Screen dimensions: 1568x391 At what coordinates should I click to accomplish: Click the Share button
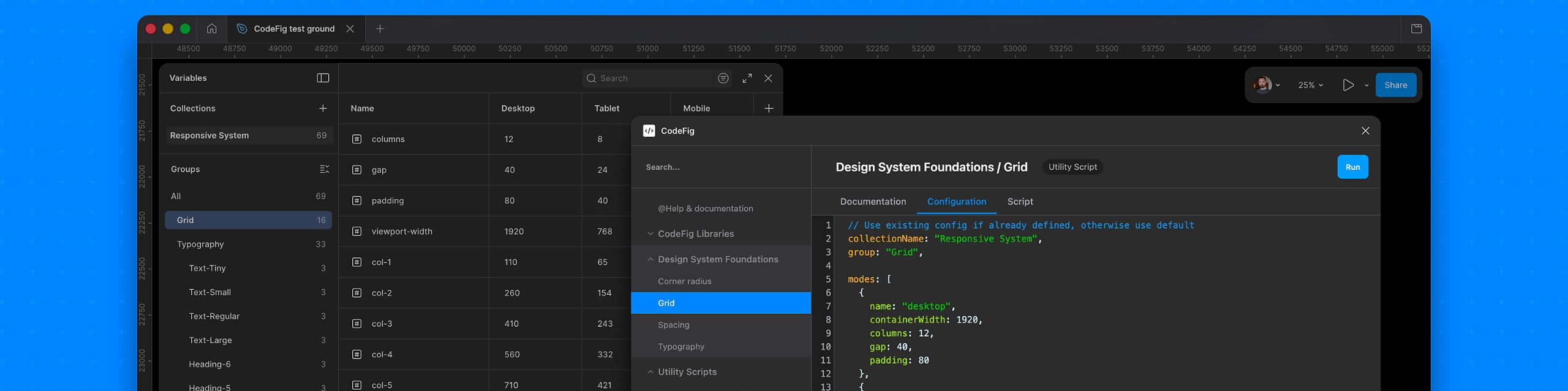tap(1395, 85)
